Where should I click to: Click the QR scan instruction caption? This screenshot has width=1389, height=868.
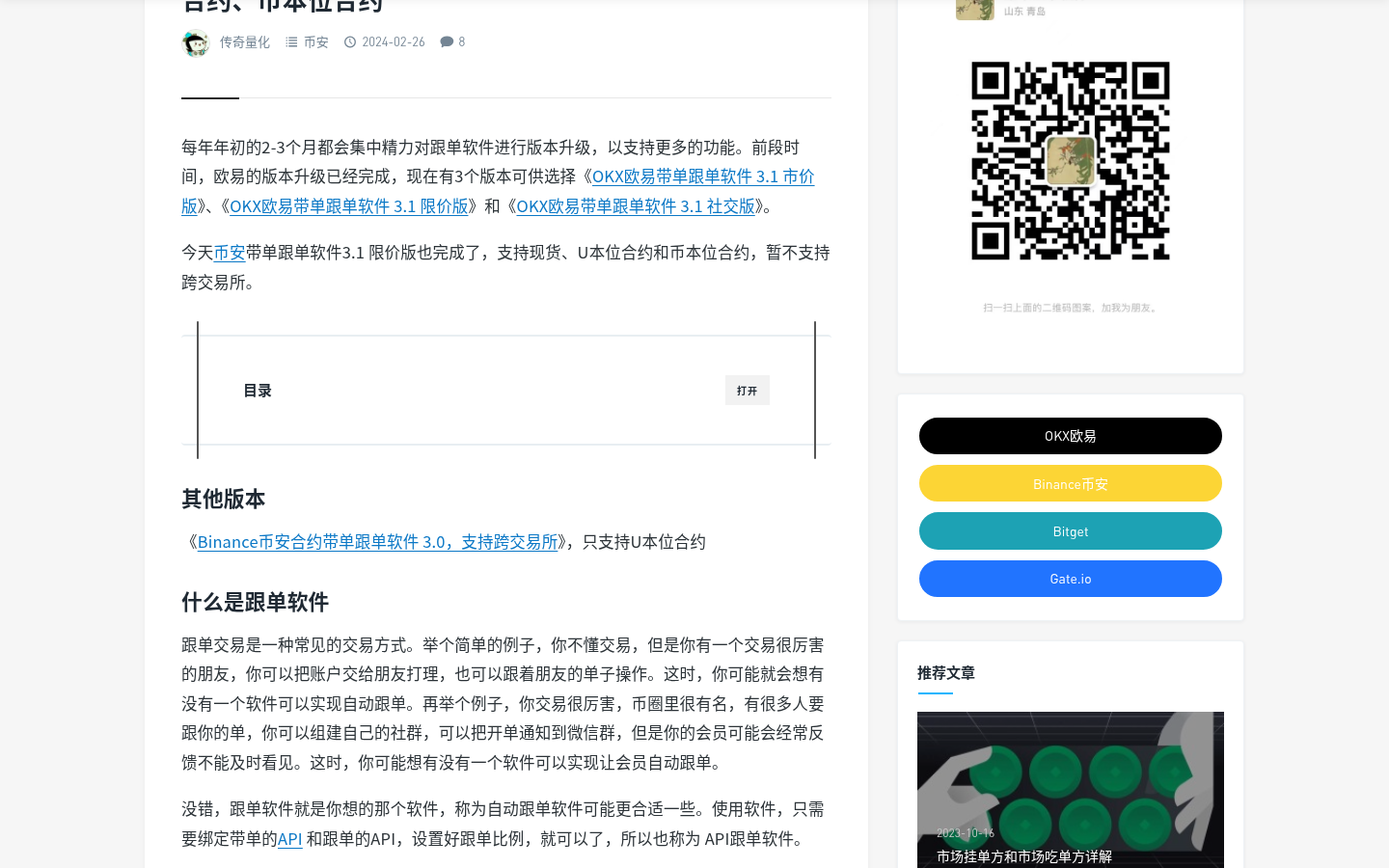tap(1071, 308)
